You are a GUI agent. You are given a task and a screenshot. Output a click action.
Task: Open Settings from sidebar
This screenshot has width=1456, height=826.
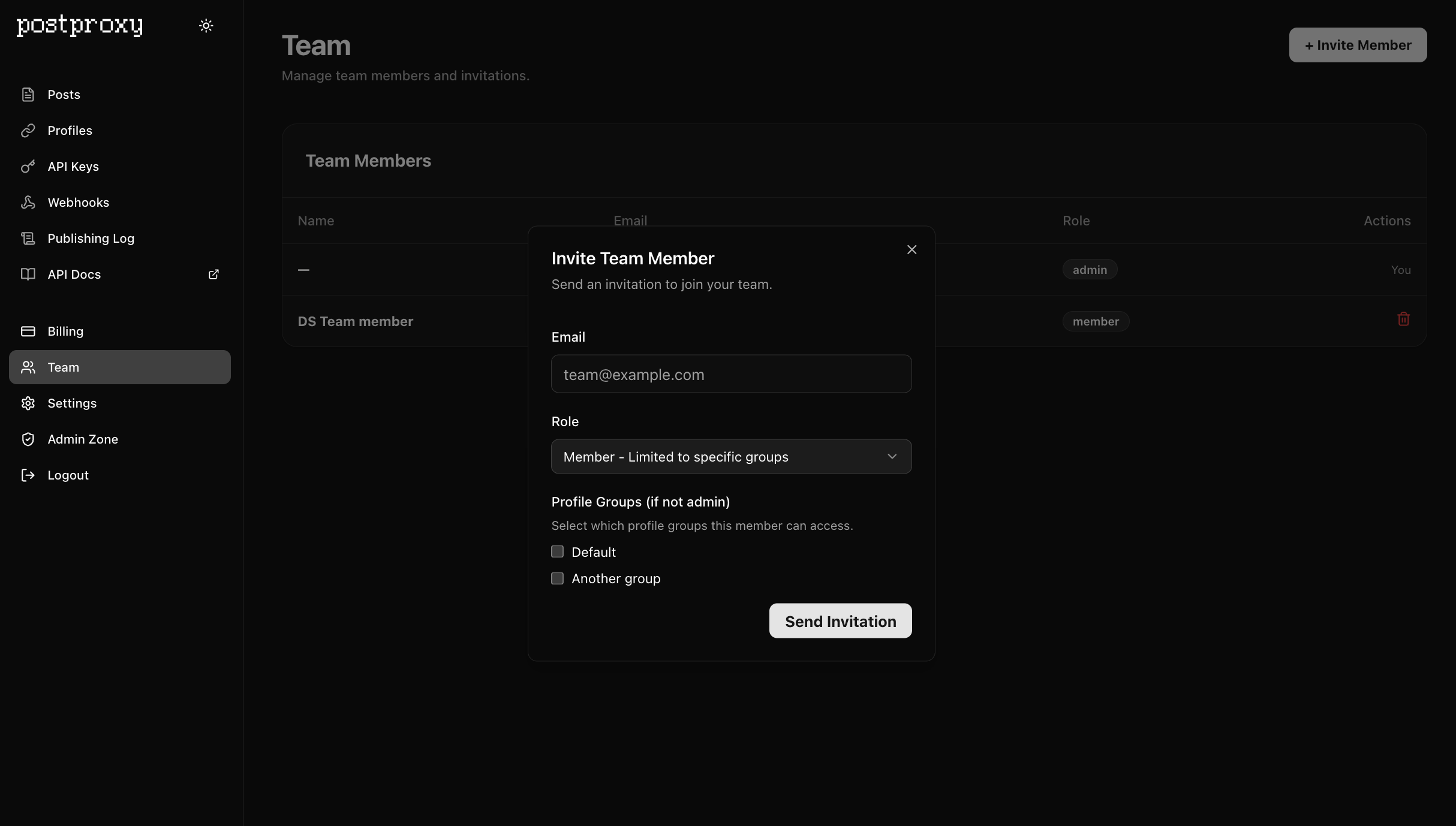[x=120, y=403]
